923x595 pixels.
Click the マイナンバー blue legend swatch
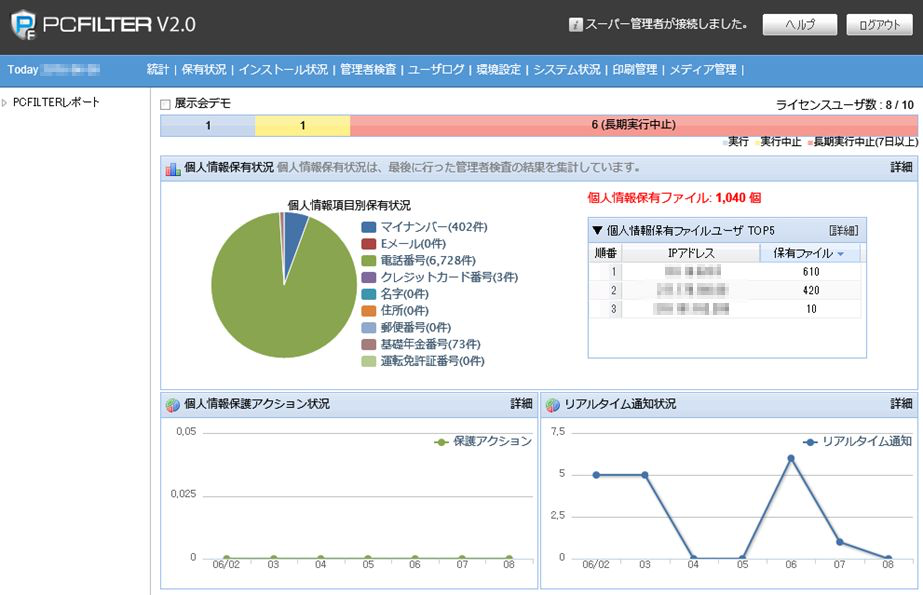click(368, 227)
